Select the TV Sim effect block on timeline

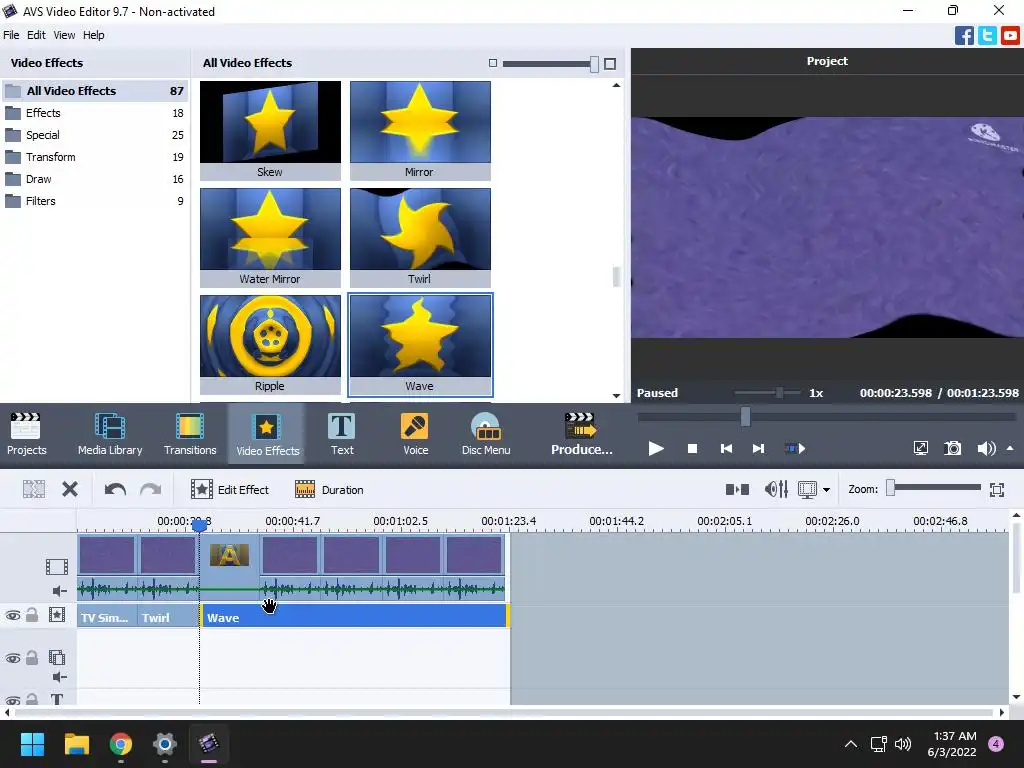[107, 616]
